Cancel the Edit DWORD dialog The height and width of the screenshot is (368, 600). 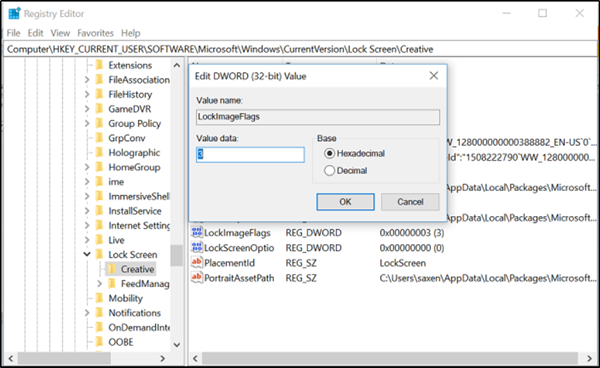(410, 202)
